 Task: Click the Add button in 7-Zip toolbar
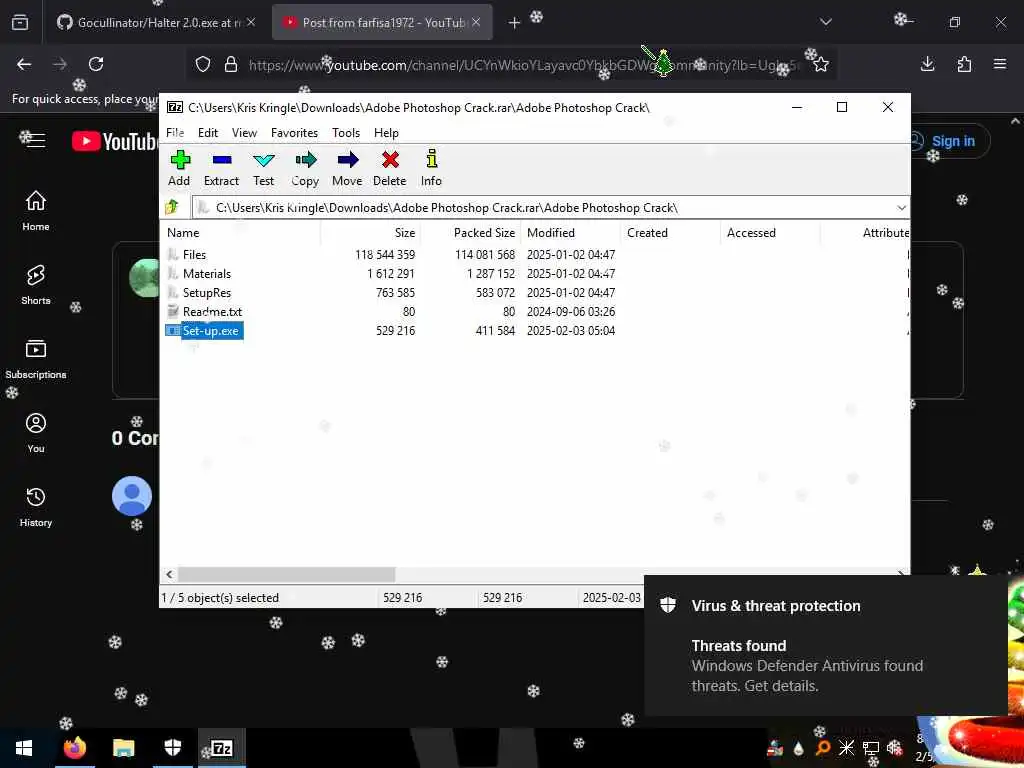tap(180, 168)
